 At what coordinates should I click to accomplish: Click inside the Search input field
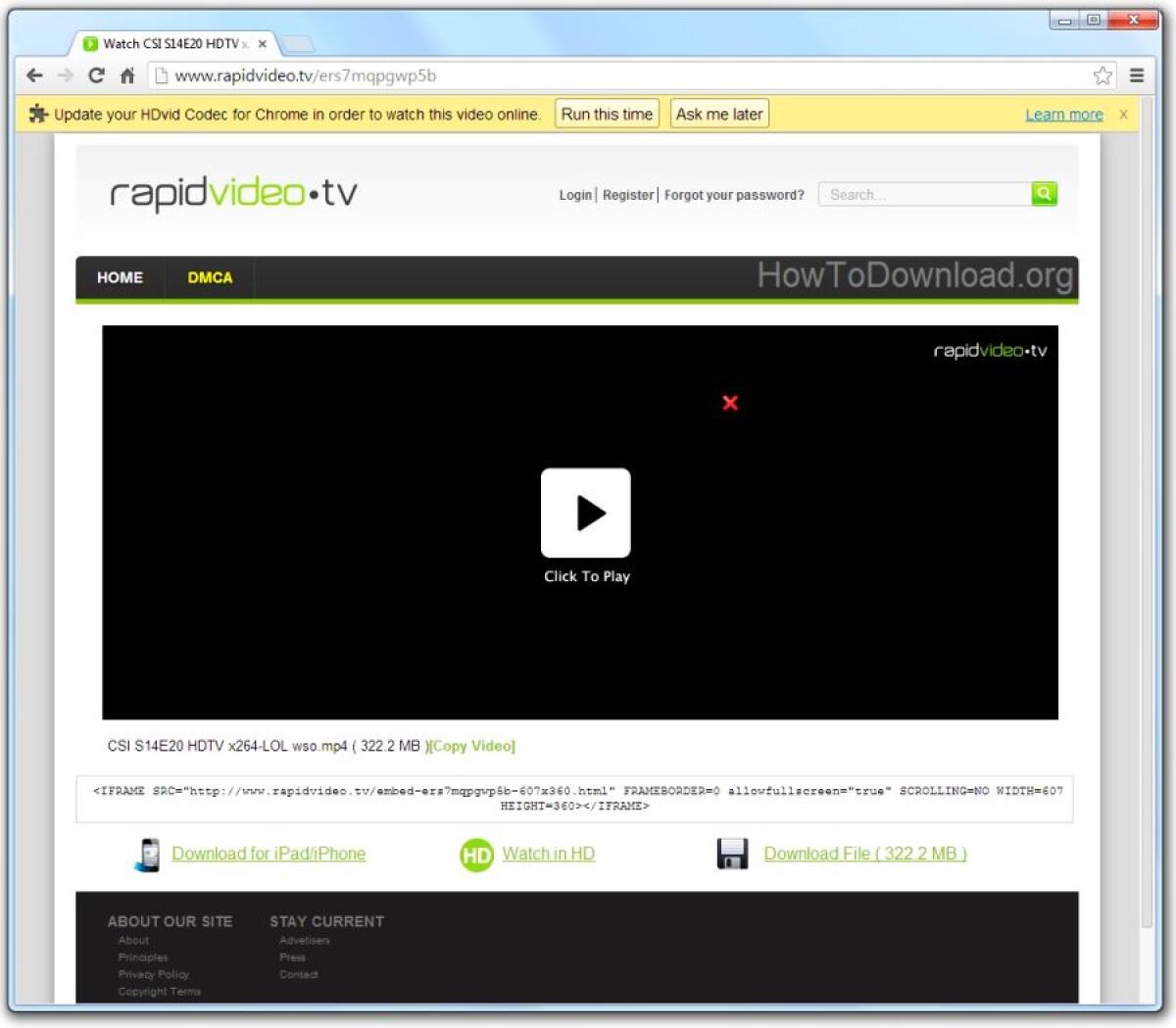click(x=921, y=194)
